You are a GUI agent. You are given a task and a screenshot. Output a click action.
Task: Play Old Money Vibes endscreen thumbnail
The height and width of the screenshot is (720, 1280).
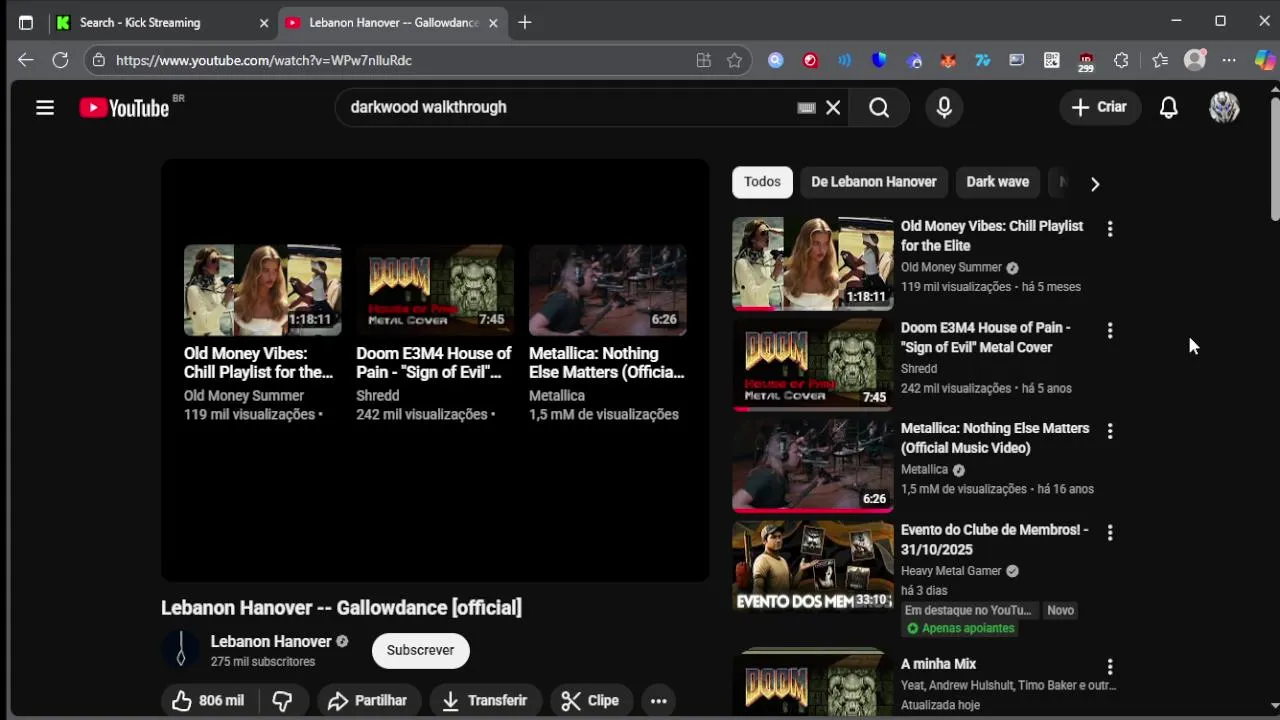(263, 290)
